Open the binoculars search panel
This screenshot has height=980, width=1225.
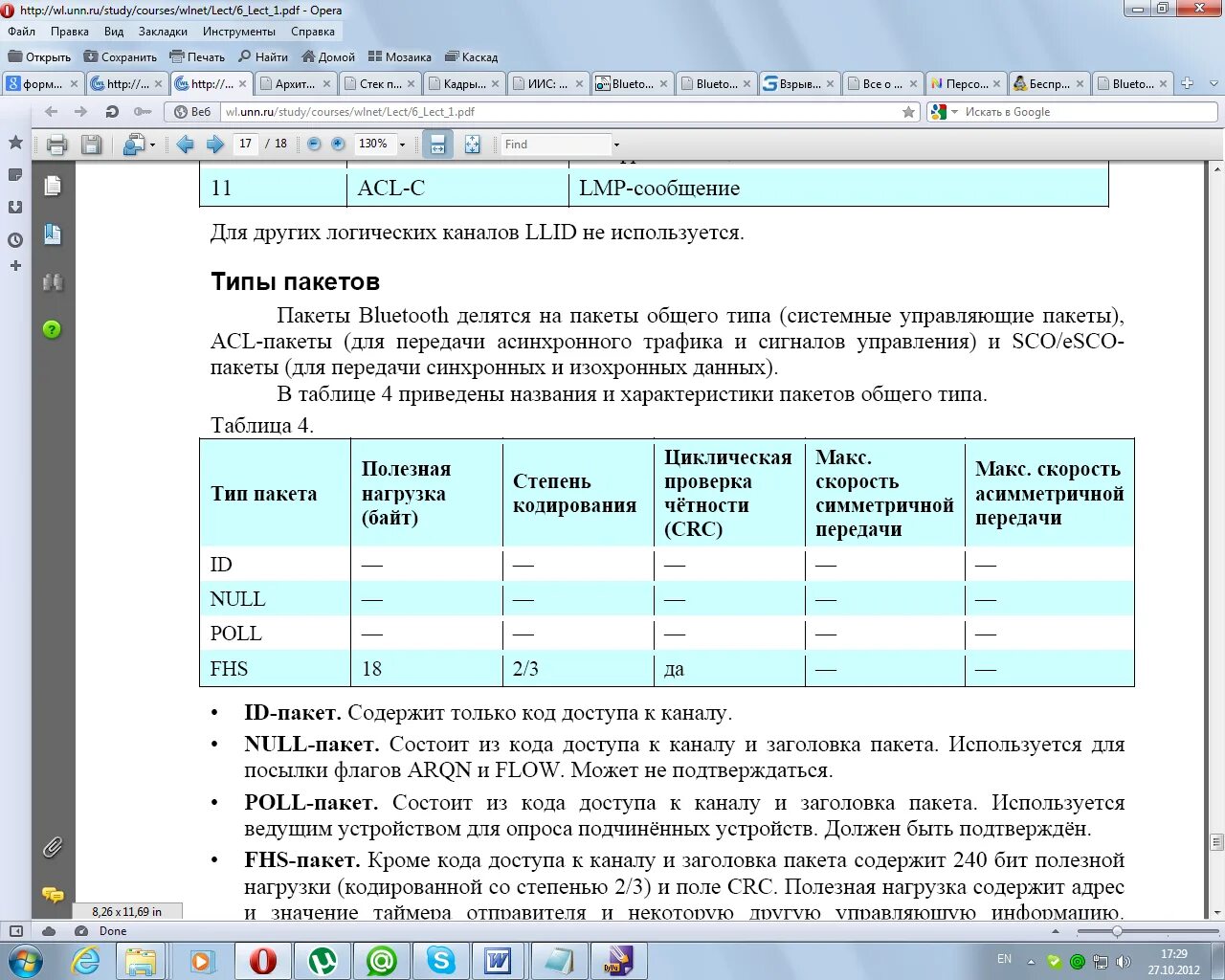[53, 282]
